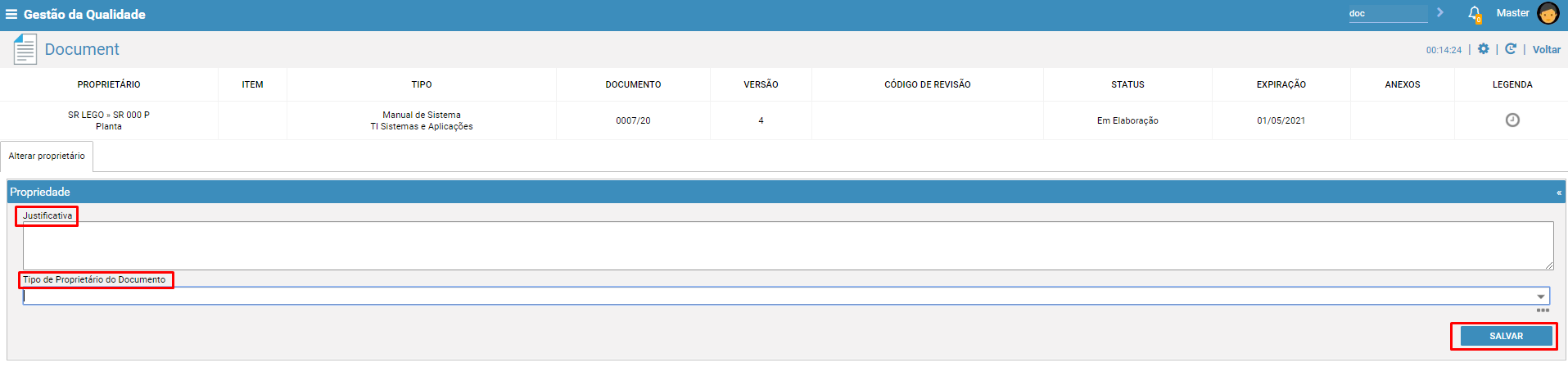The width and height of the screenshot is (1568, 367).
Task: Click the clock icon under Legenda
Action: 1512,120
